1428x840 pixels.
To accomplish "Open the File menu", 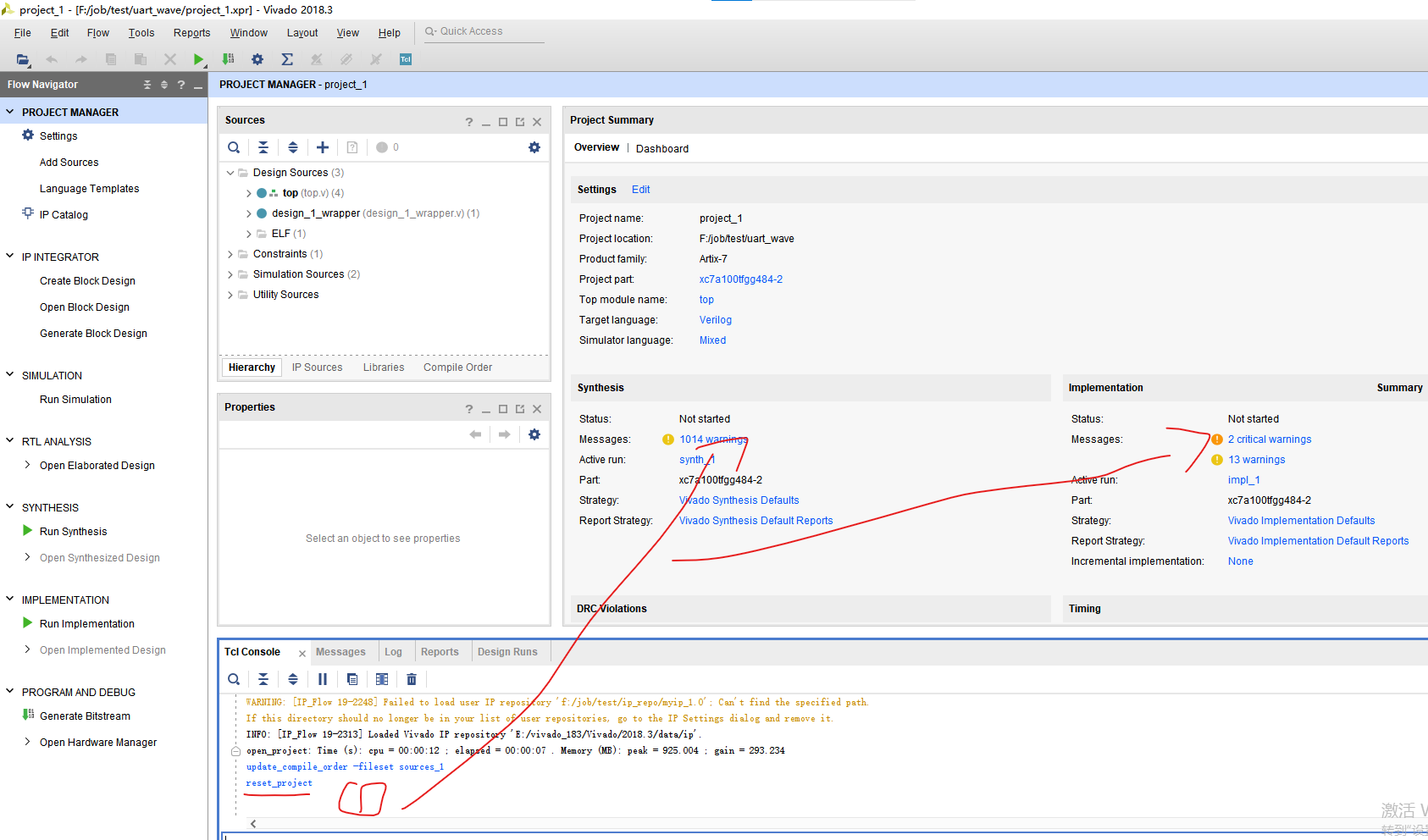I will (23, 33).
